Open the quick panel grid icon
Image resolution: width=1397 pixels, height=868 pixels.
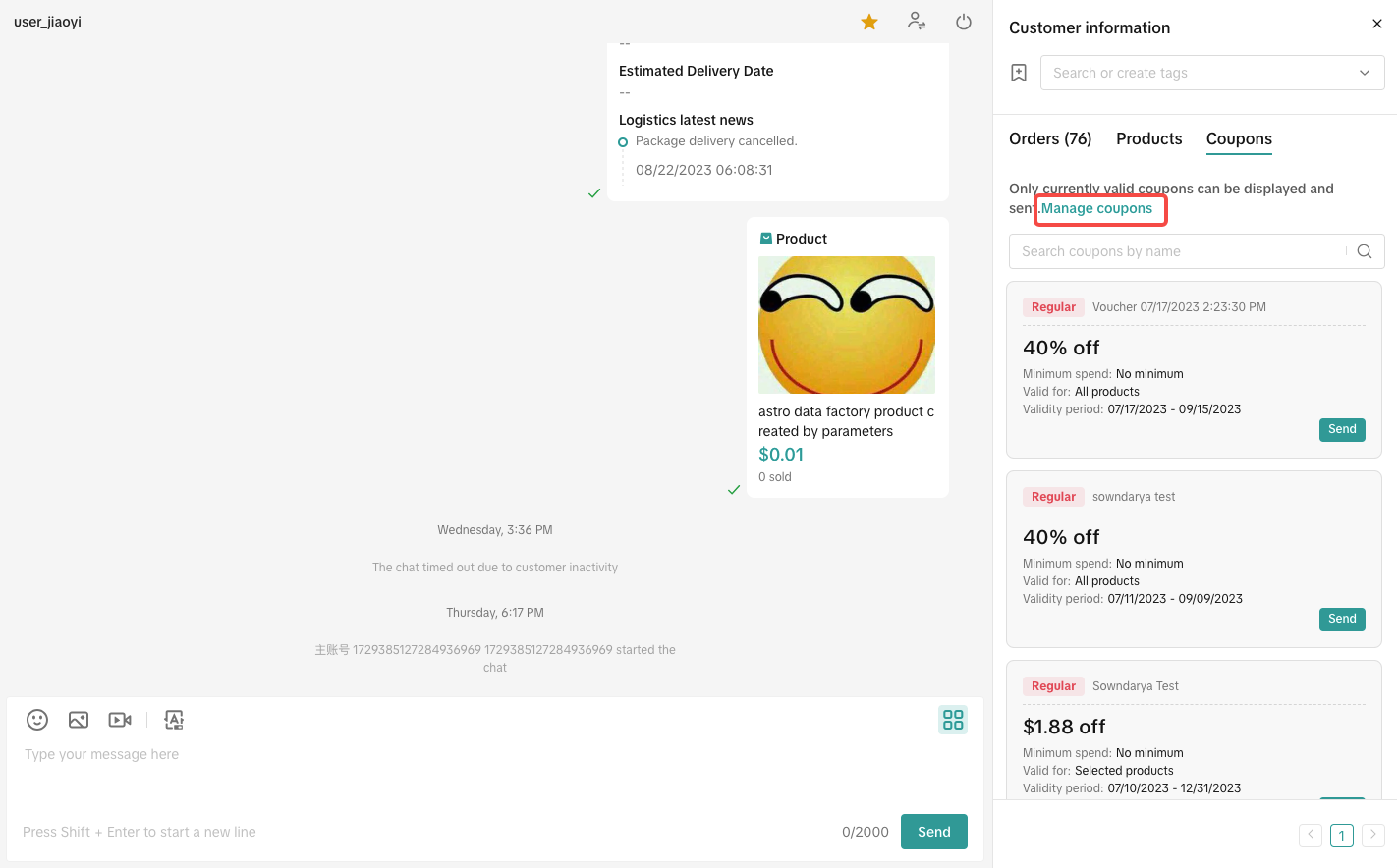click(x=953, y=720)
